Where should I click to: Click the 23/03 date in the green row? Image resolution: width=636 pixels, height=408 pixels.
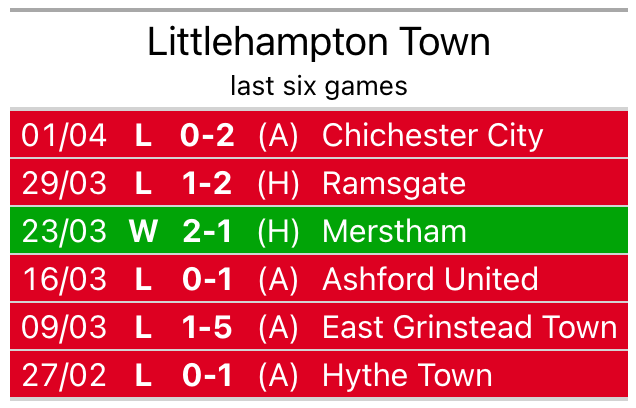pyautogui.click(x=64, y=232)
